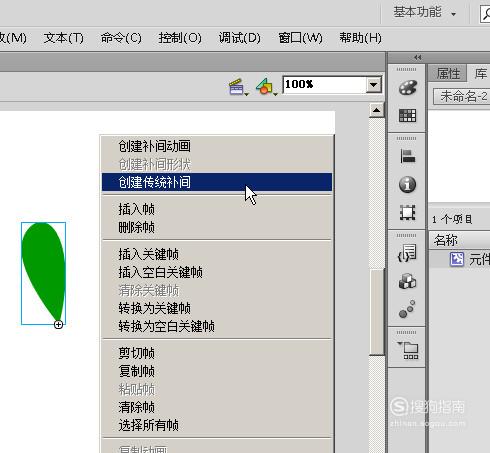Screen dimensions: 490x453
Task: Open the 帮助(H) menu
Action: (360, 38)
